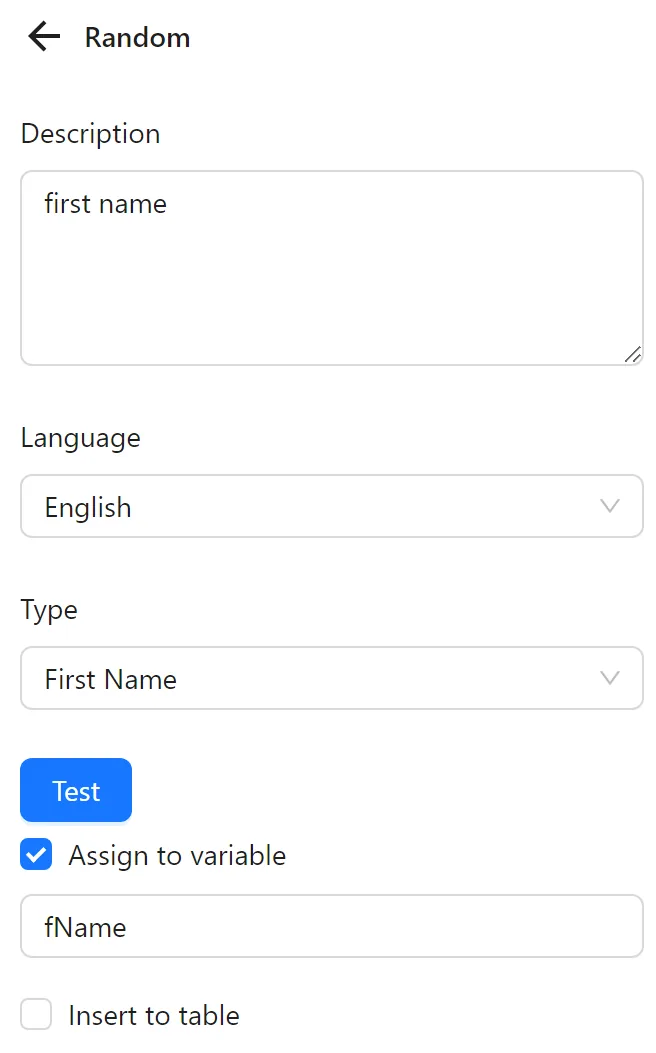Click the Description field label

(x=90, y=133)
